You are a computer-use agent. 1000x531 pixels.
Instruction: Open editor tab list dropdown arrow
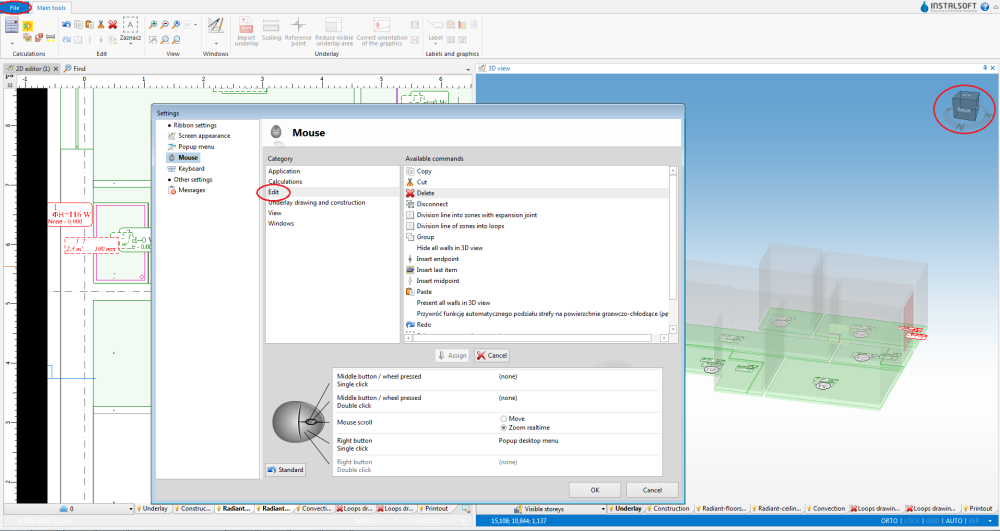coord(468,69)
